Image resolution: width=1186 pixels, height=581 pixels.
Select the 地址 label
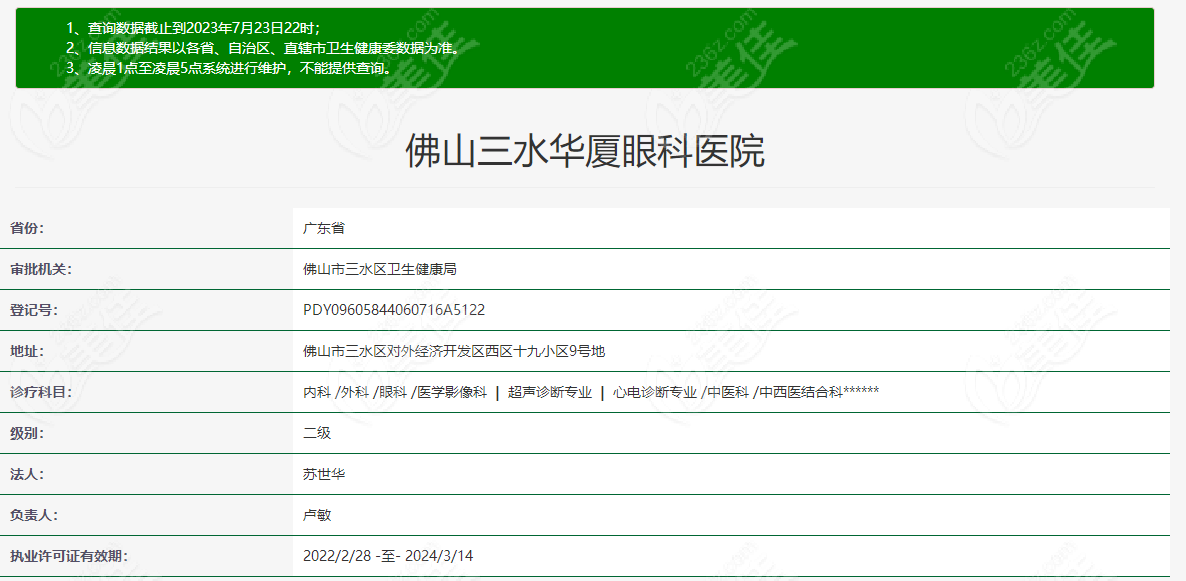27,351
